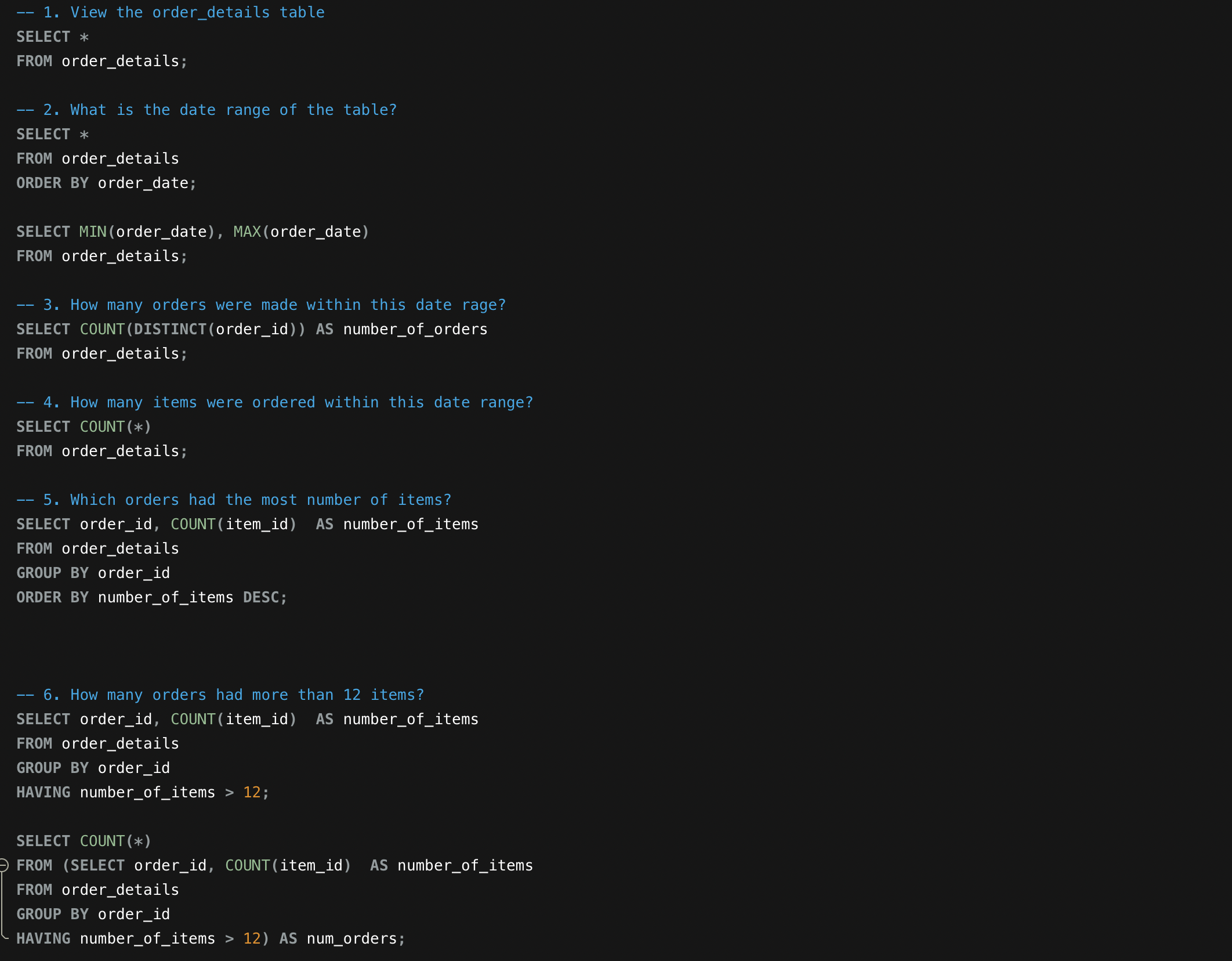Click number_of_items in the ORDER BY clause

click(165, 597)
